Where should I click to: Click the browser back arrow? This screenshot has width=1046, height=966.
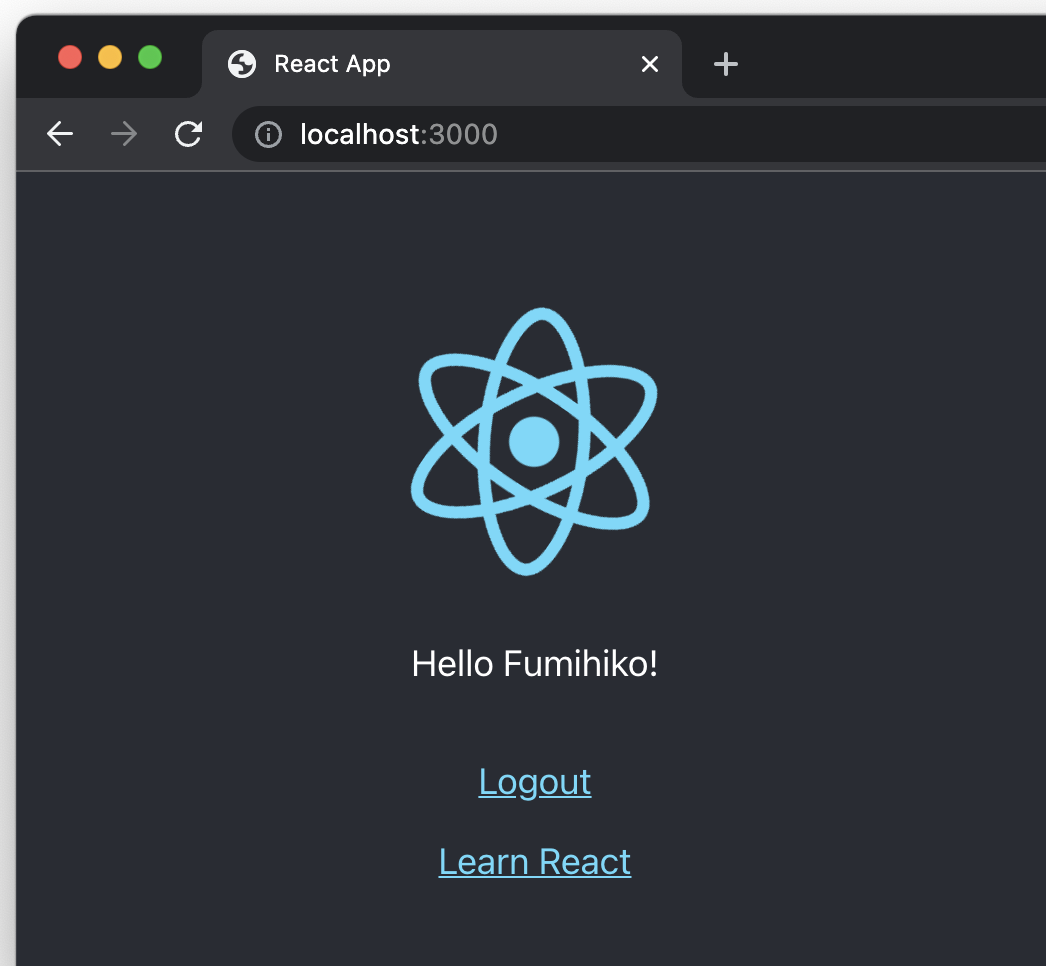(x=59, y=134)
